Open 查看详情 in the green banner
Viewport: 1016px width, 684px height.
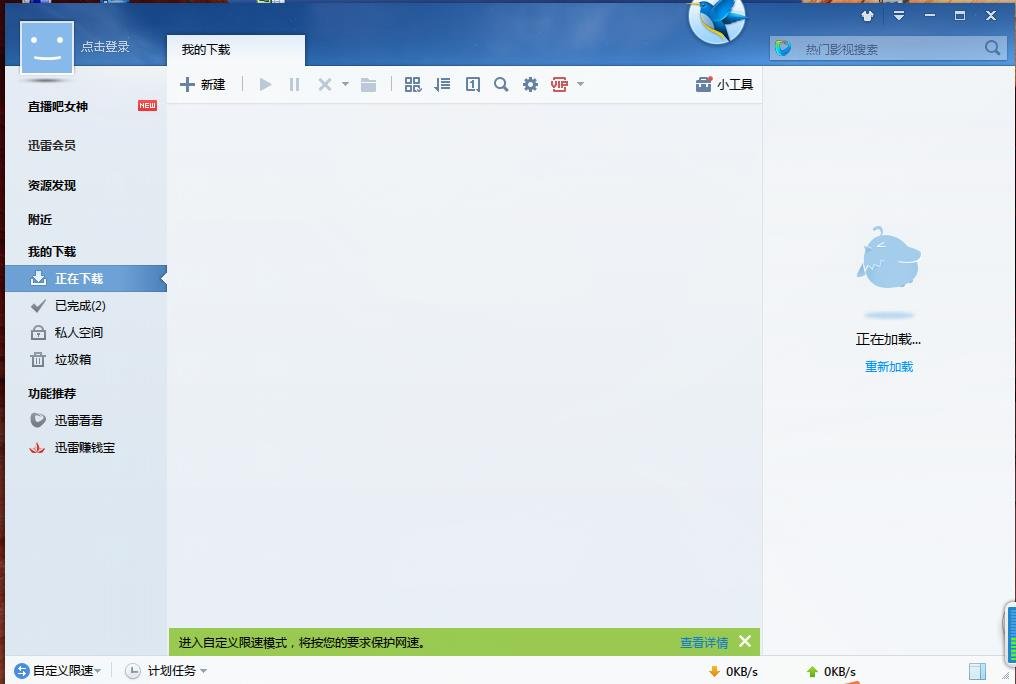(x=703, y=642)
